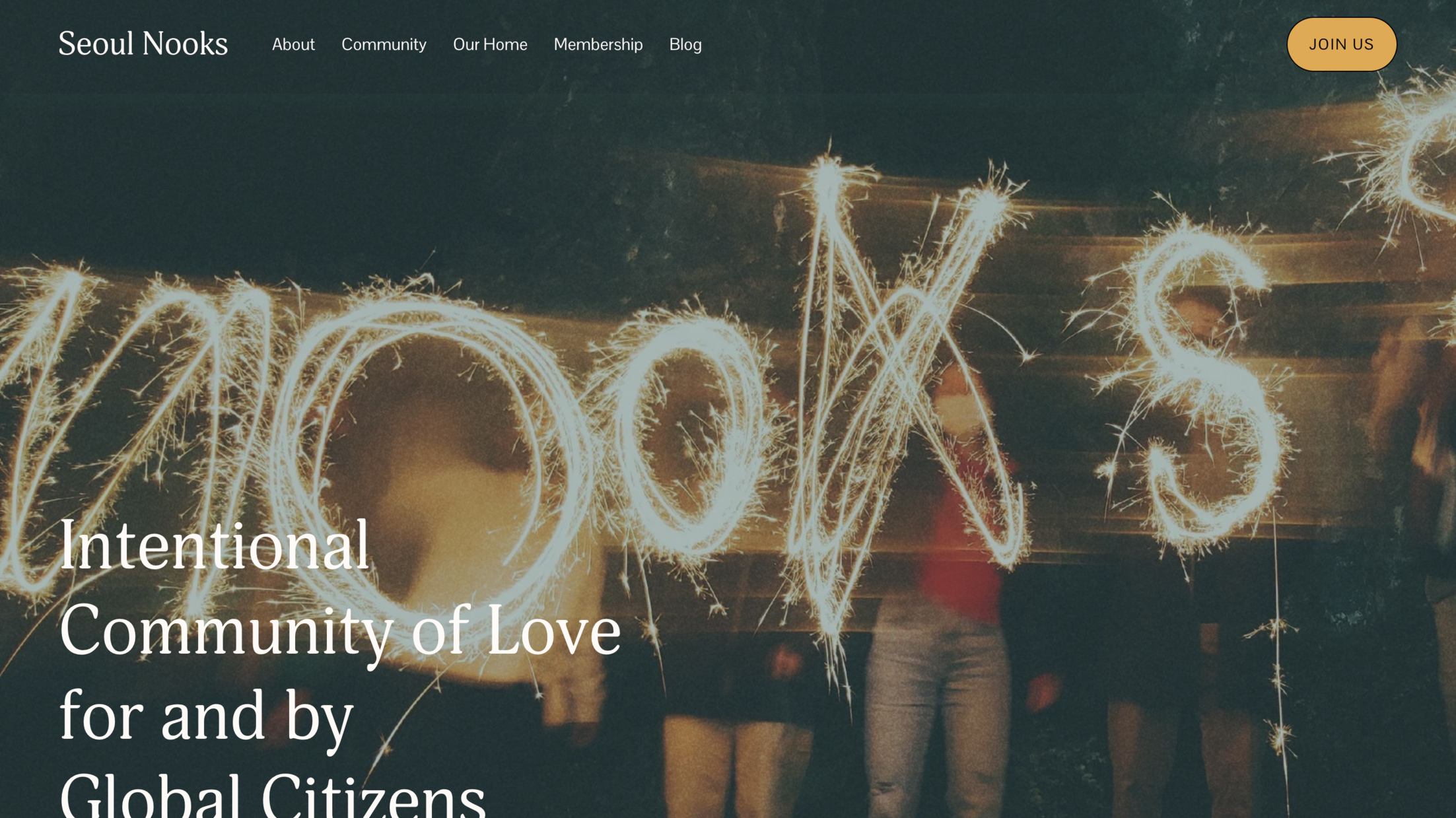Click the word Intentional in the headline
Image resolution: width=1456 pixels, height=818 pixels.
pyautogui.click(x=214, y=545)
